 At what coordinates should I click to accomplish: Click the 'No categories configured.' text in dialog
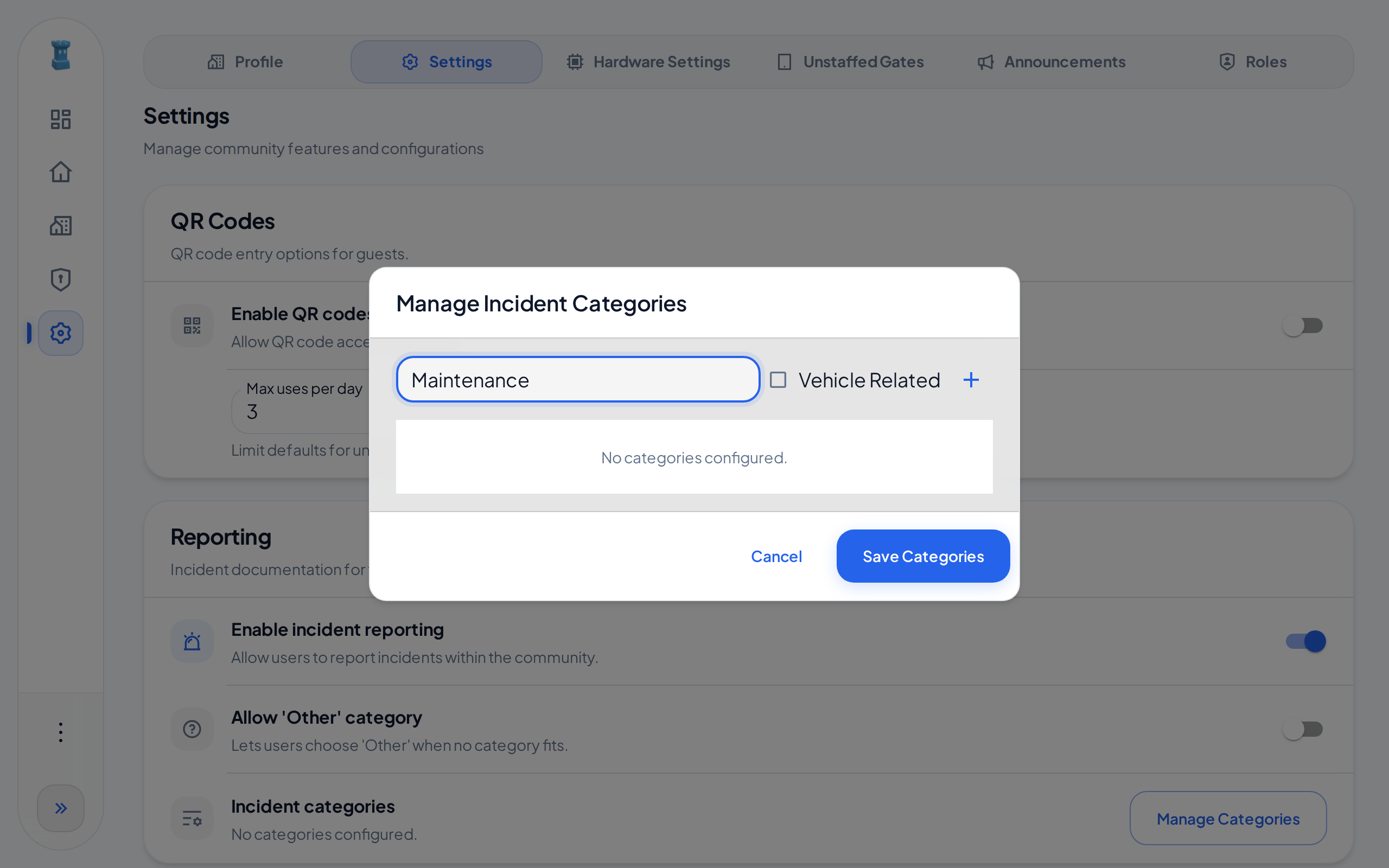tap(694, 457)
